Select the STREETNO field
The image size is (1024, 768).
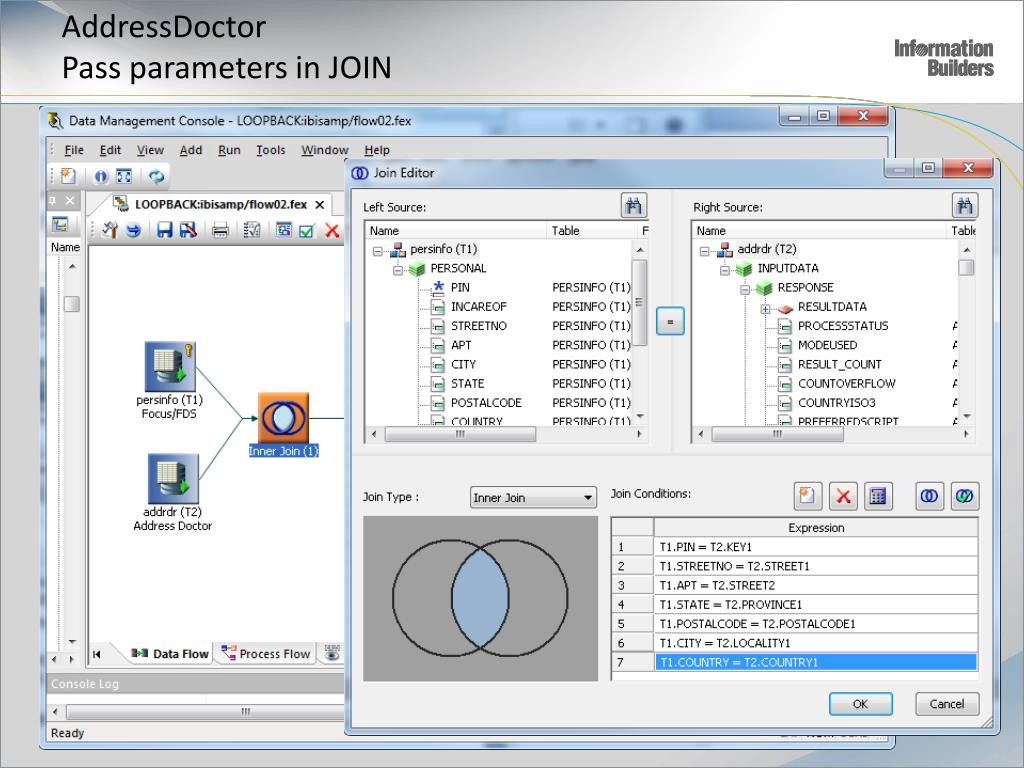pos(479,326)
